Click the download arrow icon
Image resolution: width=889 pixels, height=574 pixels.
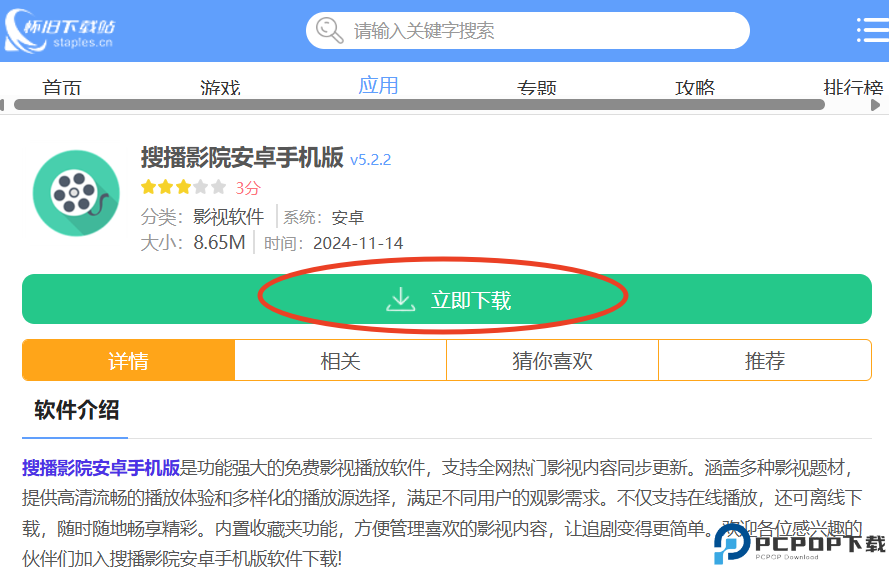[x=401, y=299]
